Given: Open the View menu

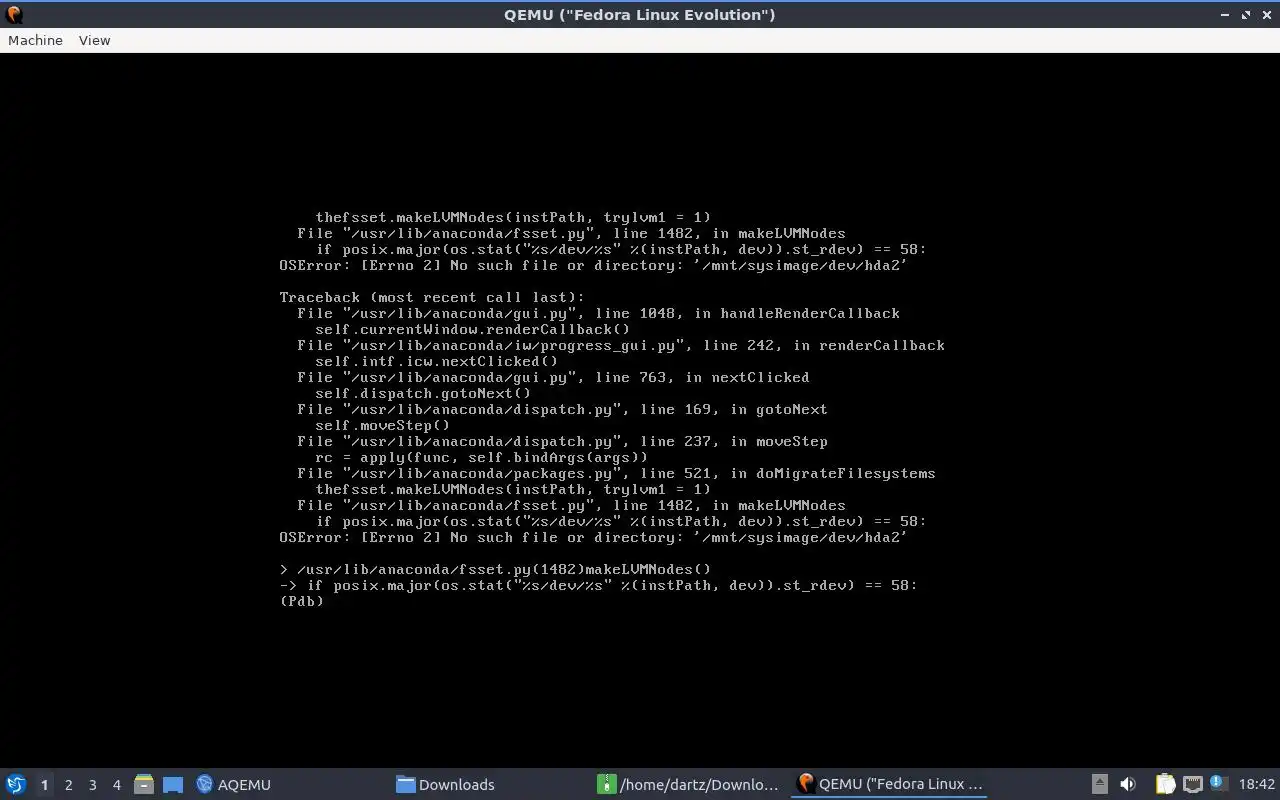Looking at the screenshot, I should coord(94,40).
